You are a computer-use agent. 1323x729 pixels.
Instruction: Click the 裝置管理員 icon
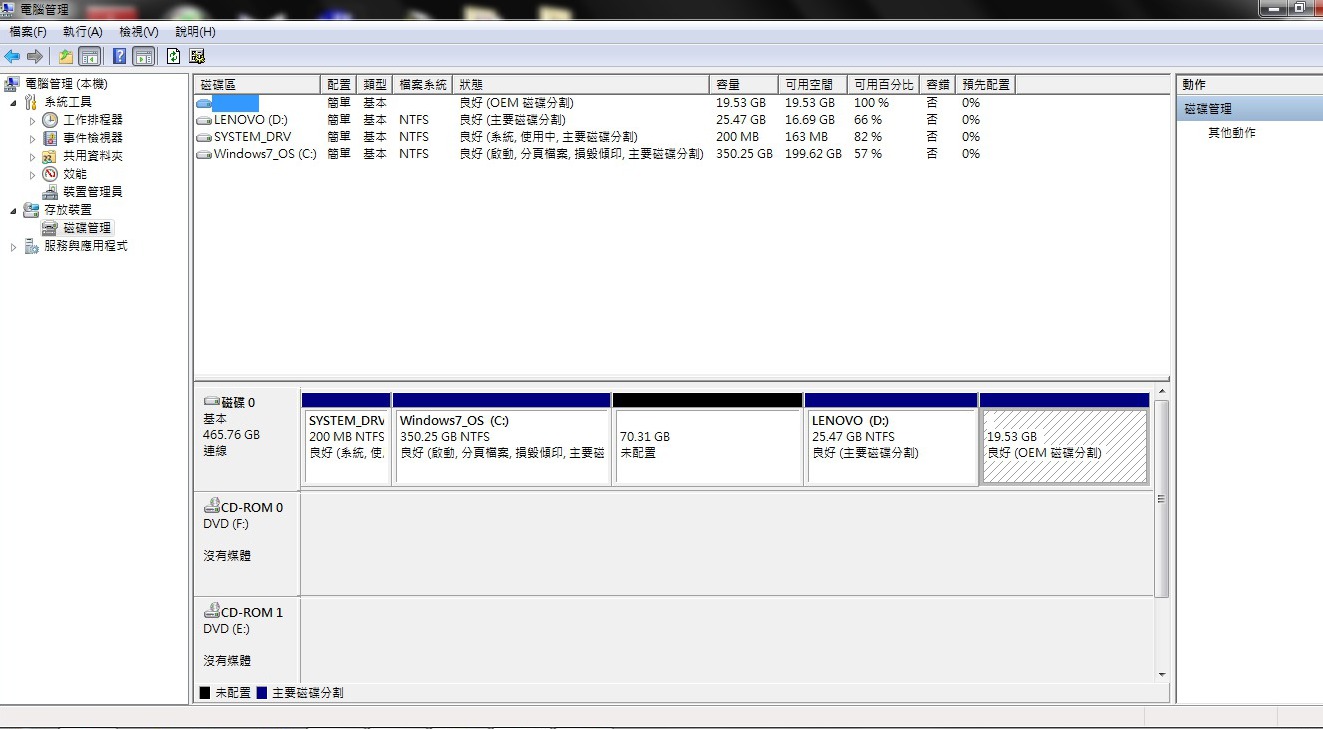50,192
